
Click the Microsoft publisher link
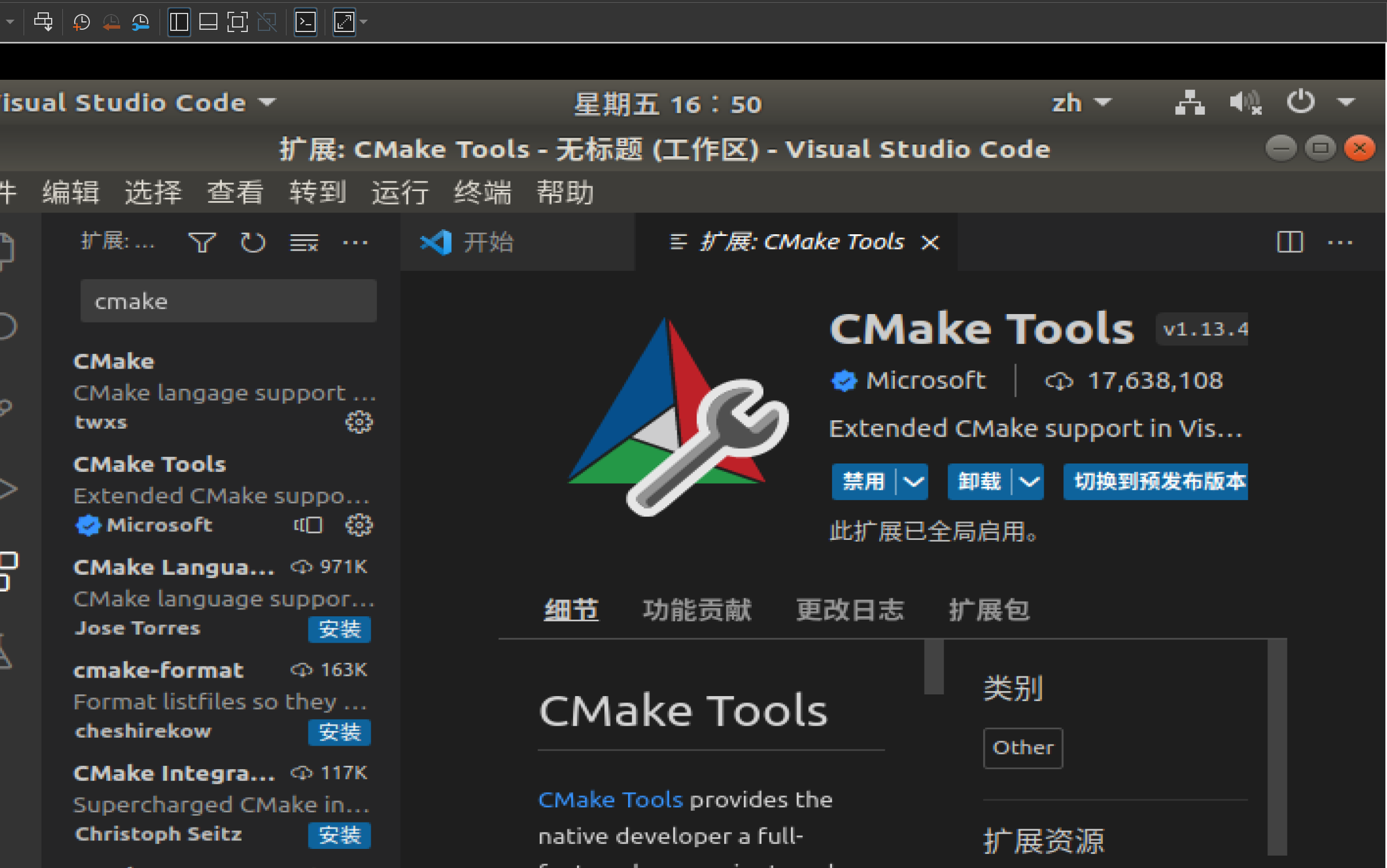pyautogui.click(x=925, y=380)
